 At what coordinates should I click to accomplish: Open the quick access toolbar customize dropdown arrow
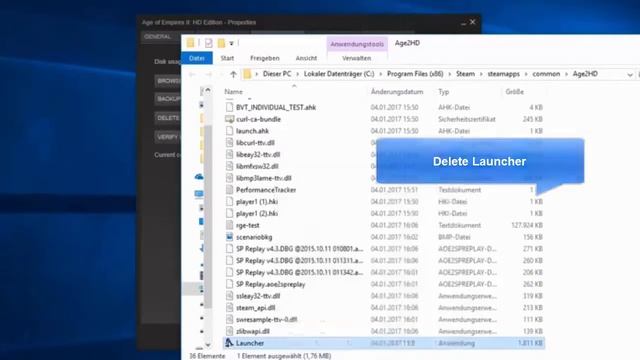(231, 43)
